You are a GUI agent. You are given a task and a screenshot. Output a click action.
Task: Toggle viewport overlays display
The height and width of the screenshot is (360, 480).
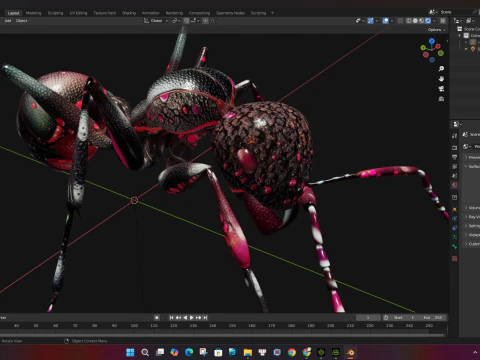(386, 21)
